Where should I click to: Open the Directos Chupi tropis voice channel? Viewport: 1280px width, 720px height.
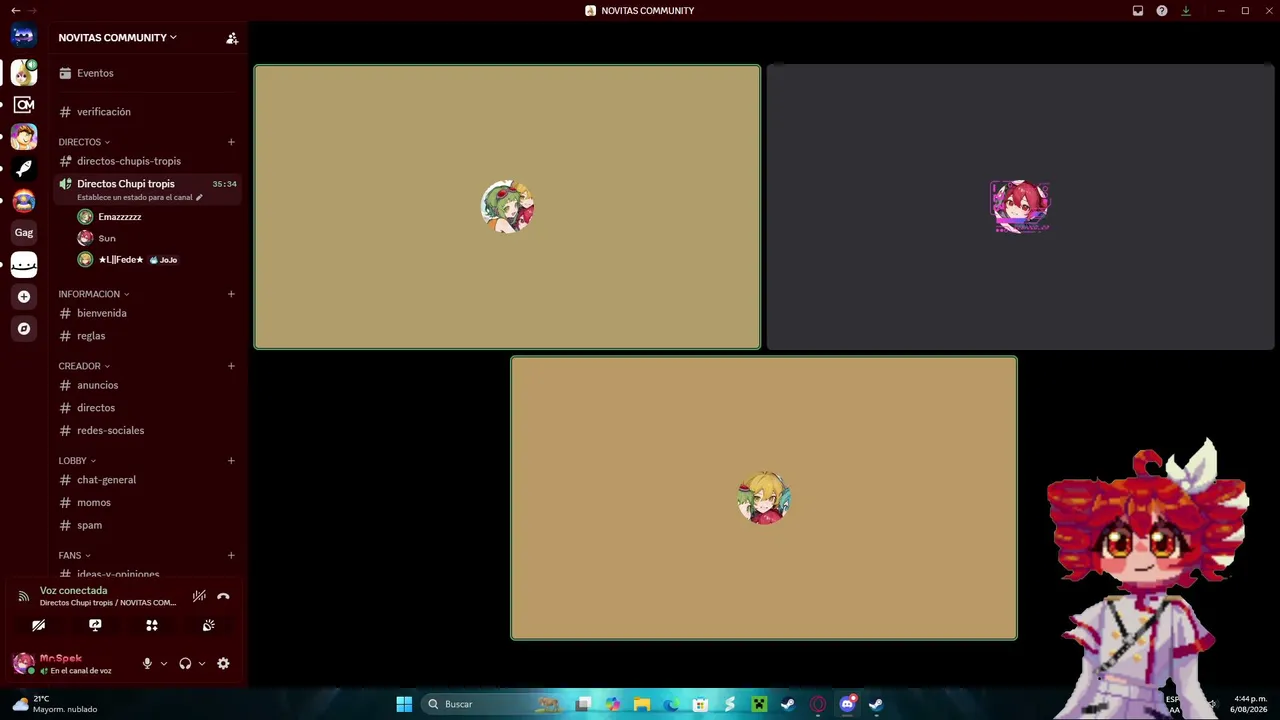(x=147, y=189)
